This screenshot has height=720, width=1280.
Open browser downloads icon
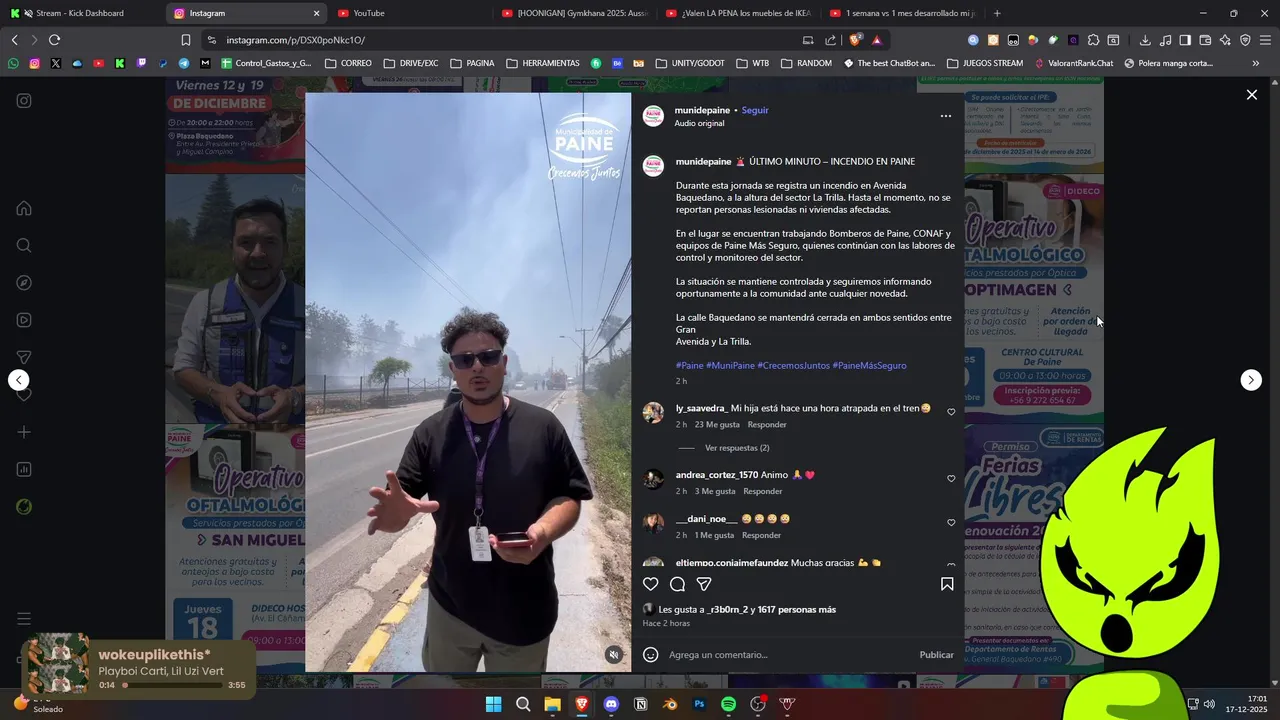[1145, 40]
